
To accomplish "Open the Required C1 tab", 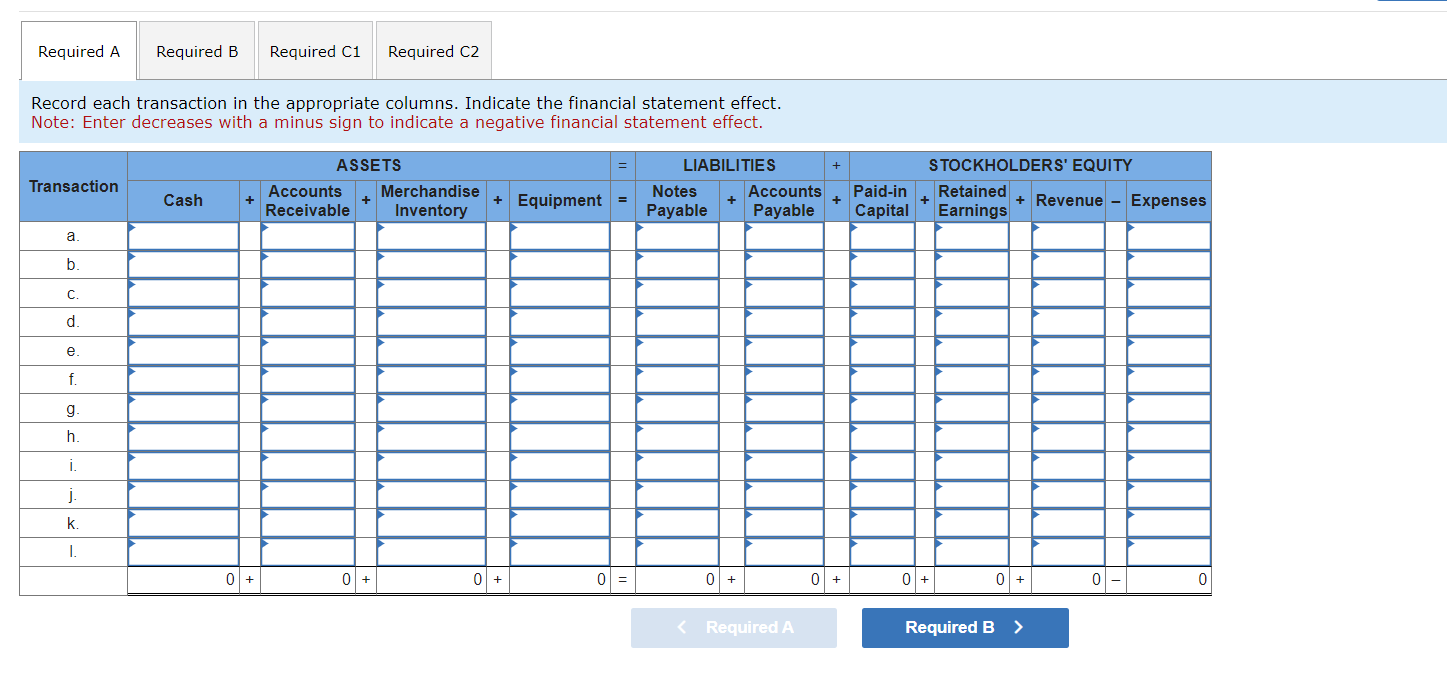I will [x=315, y=51].
